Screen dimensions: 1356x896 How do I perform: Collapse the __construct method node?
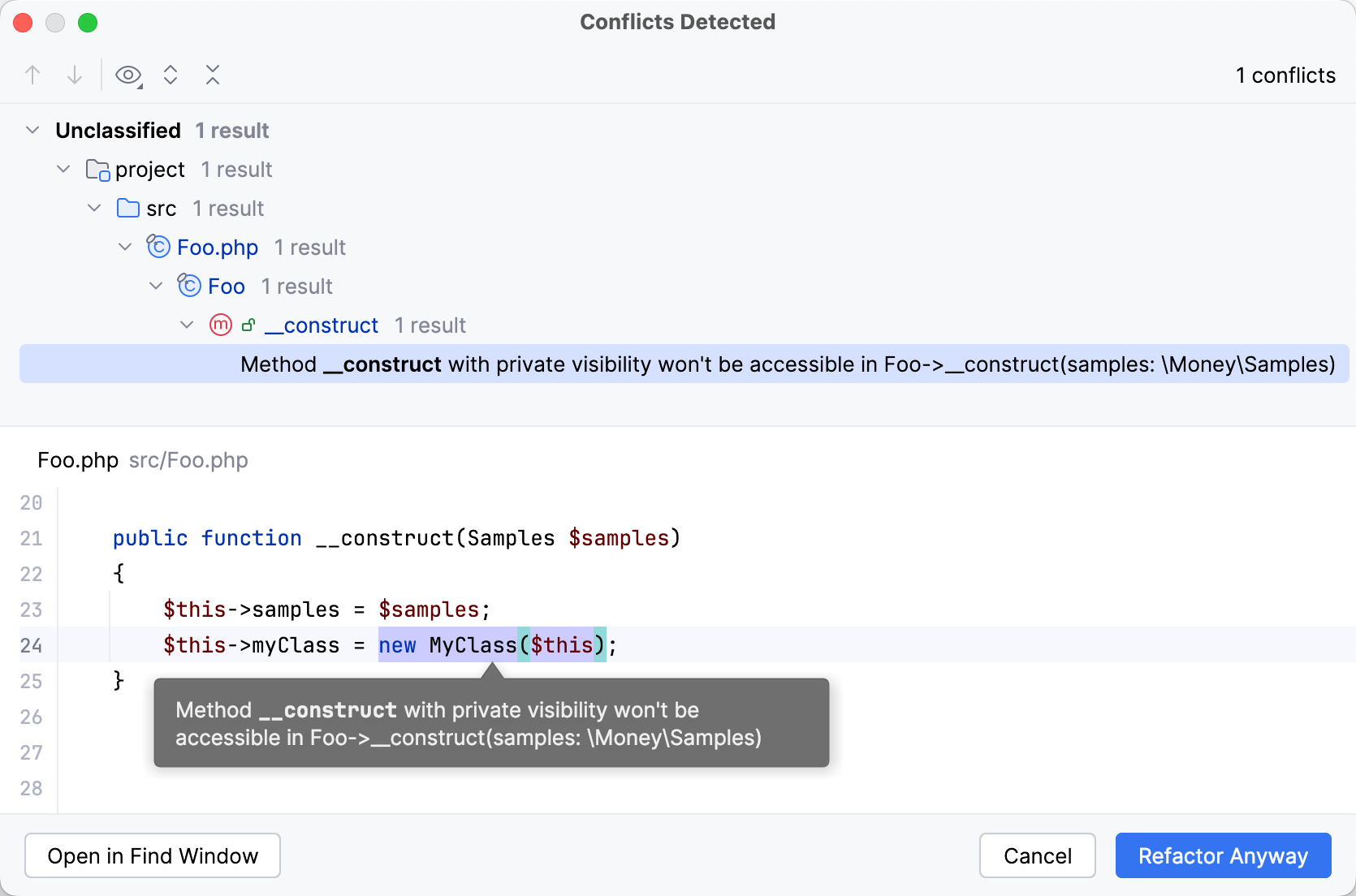(186, 325)
